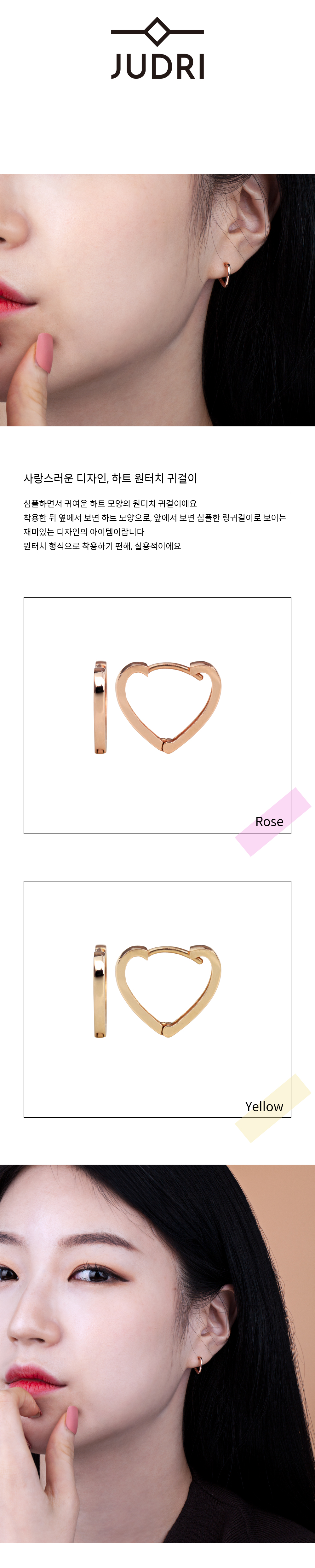Click the last description line about one-touch
The image size is (315, 1568).
tap(102, 546)
